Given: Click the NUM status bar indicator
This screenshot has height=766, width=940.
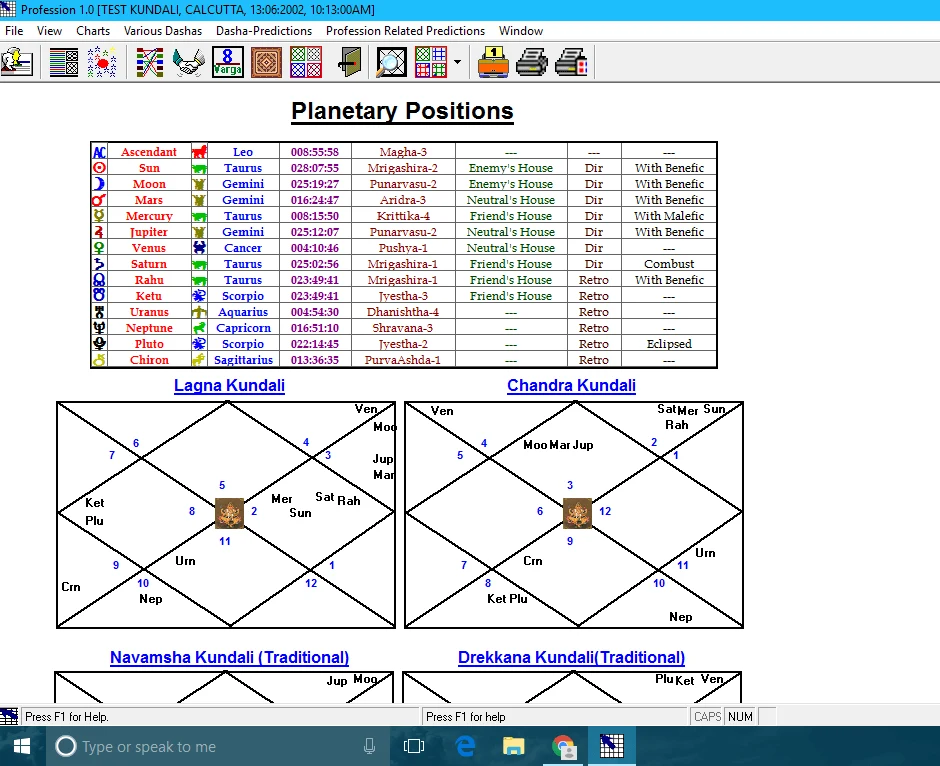Looking at the screenshot, I should (x=740, y=717).
